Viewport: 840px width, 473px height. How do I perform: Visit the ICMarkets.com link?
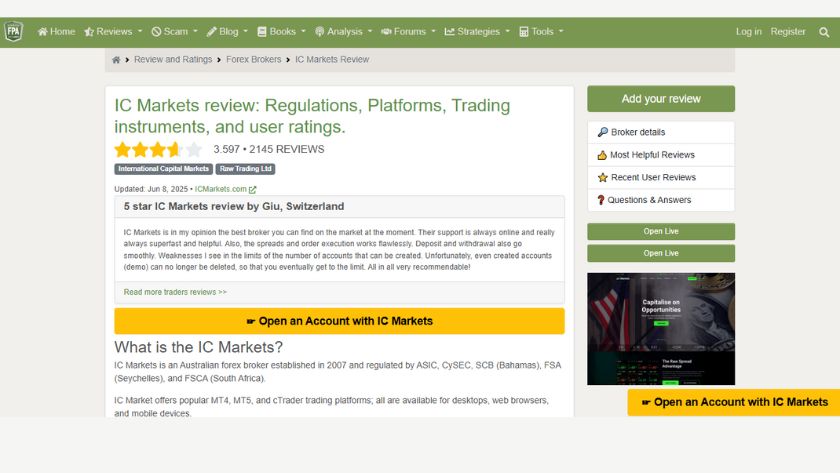click(x=221, y=189)
